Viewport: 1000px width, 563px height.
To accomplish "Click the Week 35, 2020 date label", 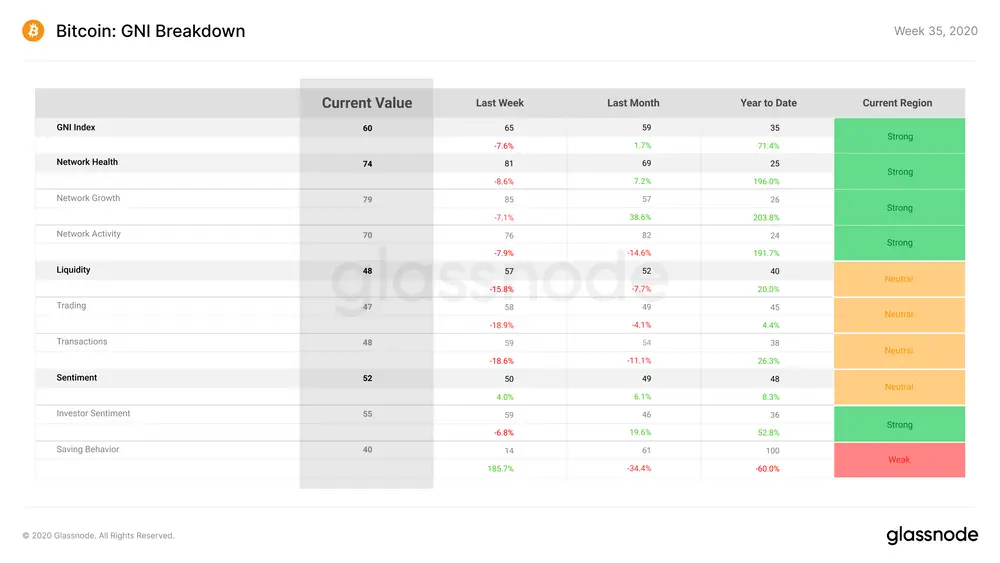I will pos(936,31).
